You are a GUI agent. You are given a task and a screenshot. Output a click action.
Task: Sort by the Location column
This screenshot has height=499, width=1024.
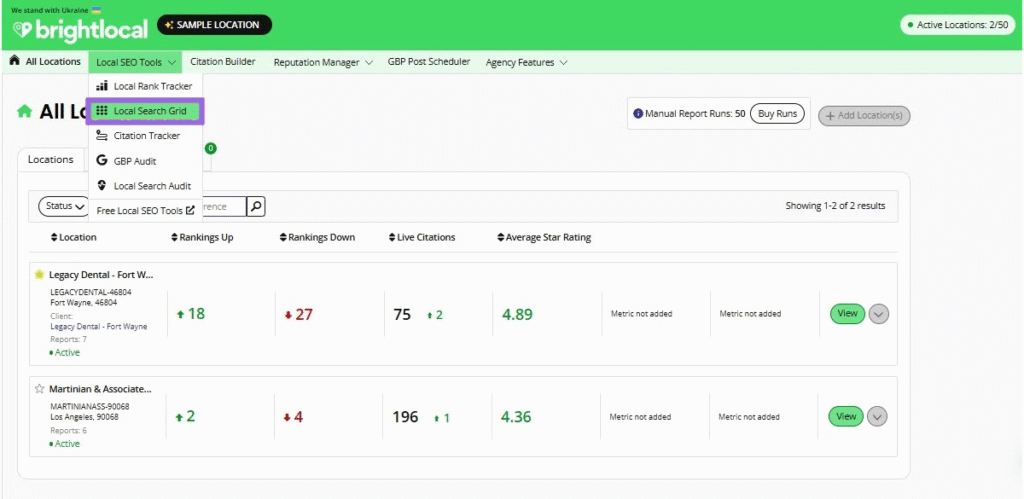(73, 238)
